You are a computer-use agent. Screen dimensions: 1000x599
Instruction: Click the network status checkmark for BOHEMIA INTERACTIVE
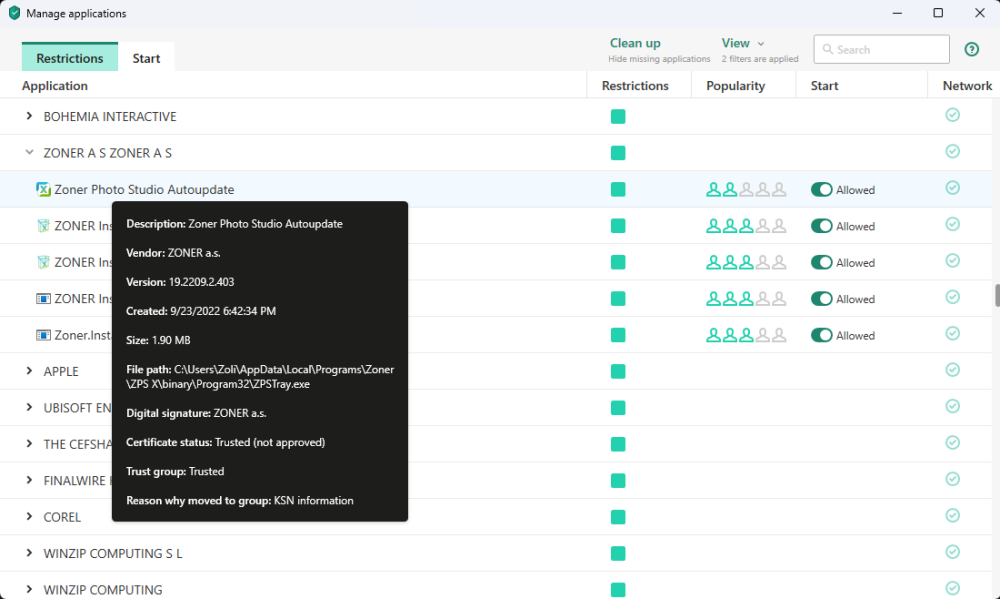952,115
